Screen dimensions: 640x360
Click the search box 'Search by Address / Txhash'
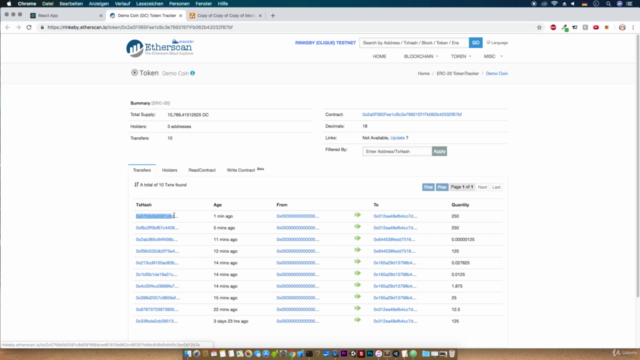tap(414, 42)
